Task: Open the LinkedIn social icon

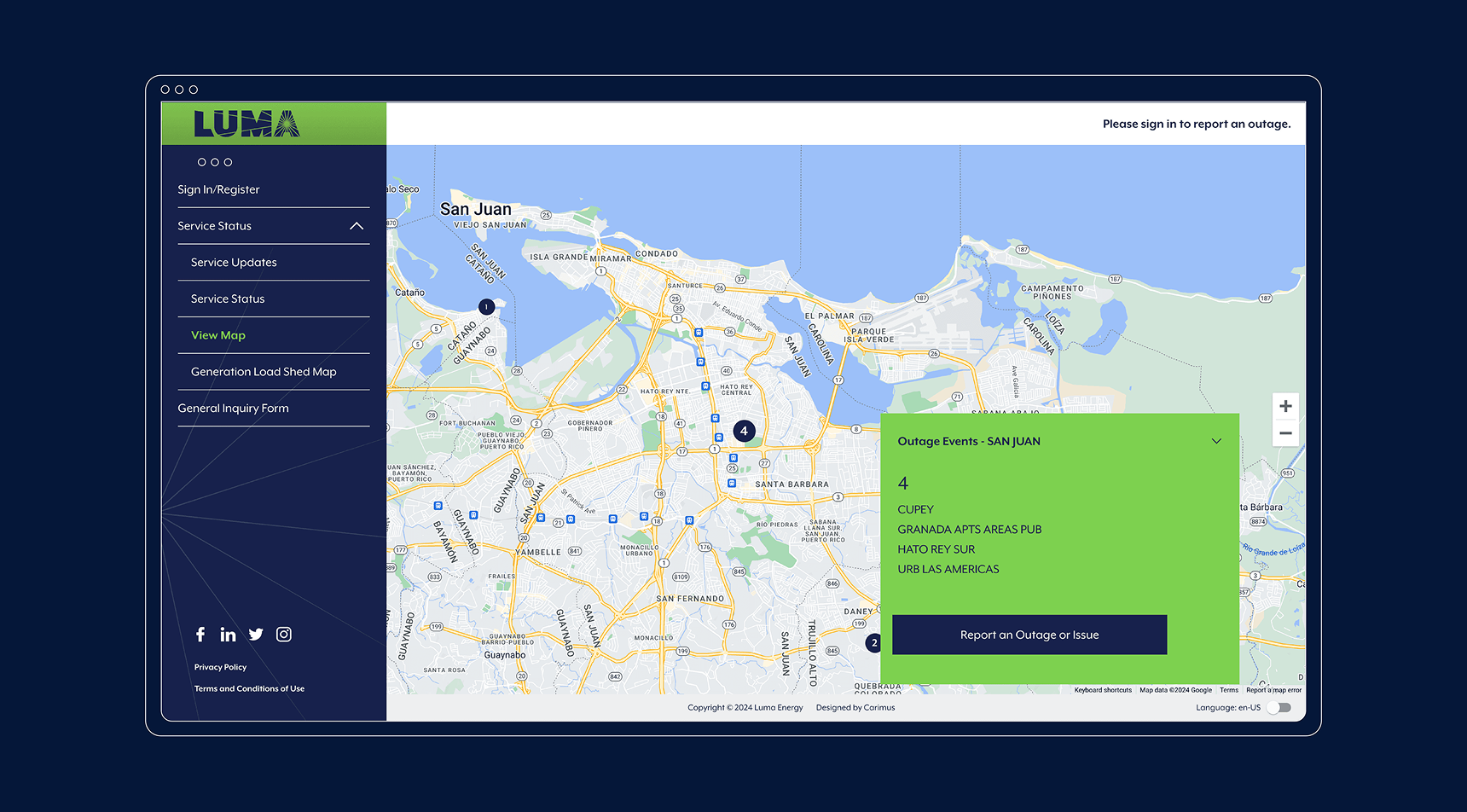Action: [228, 635]
